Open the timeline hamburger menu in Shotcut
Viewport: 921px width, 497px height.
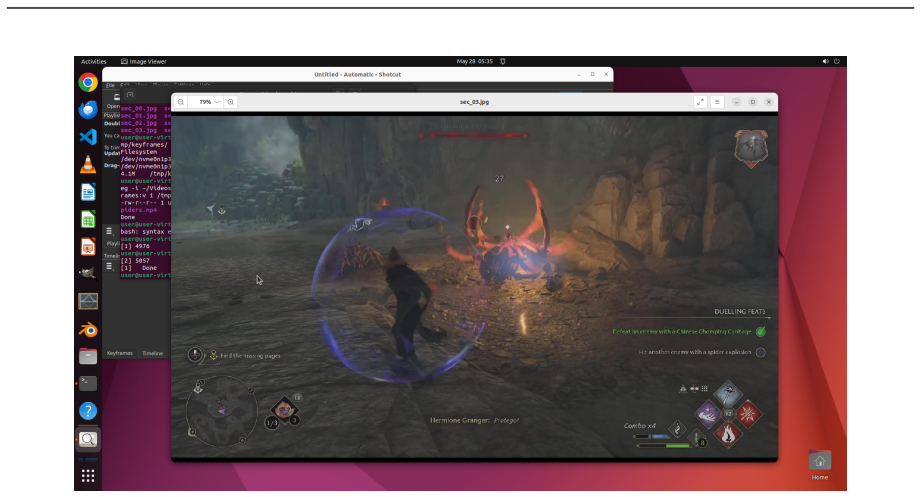click(x=109, y=266)
